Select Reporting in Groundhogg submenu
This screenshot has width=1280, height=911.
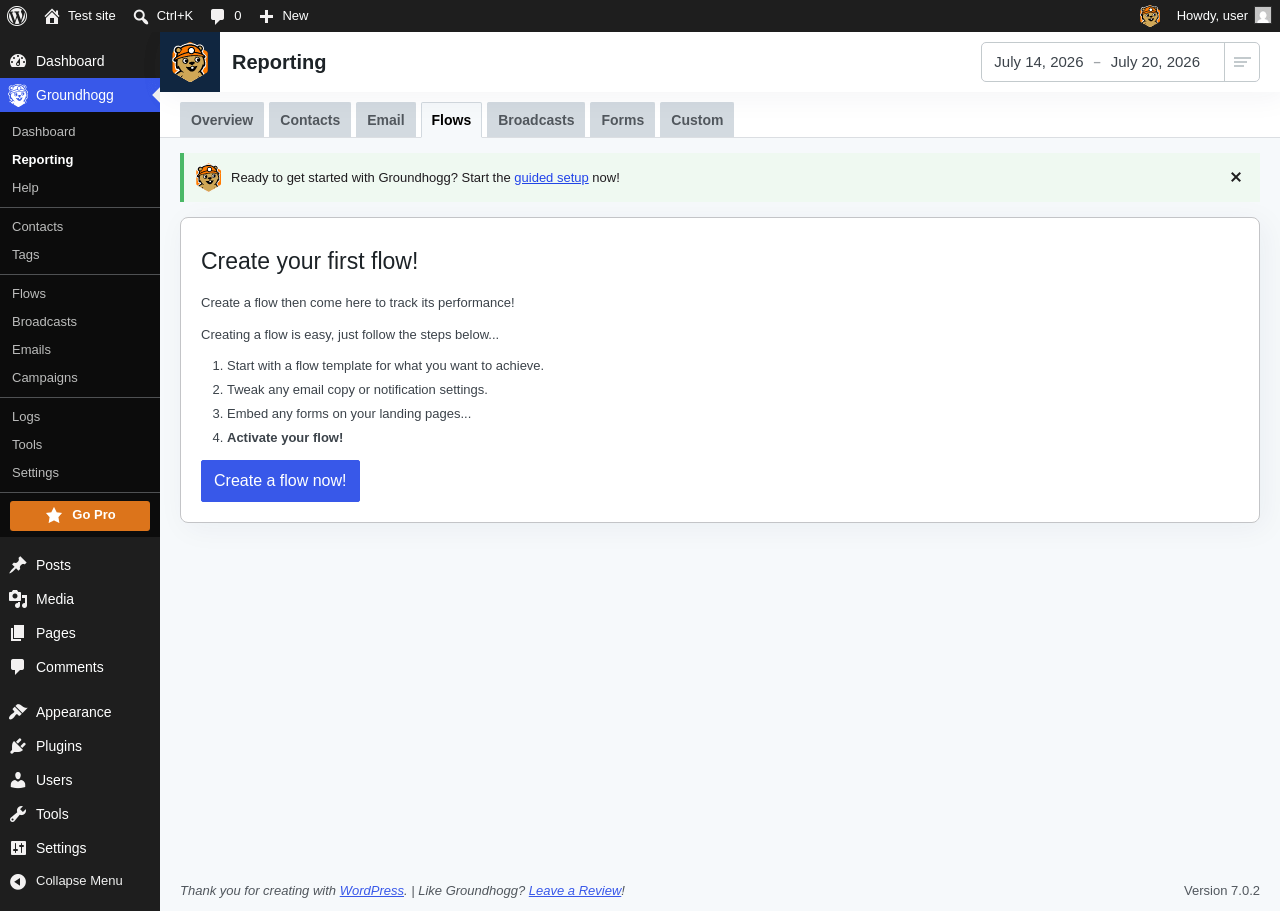click(x=80, y=160)
